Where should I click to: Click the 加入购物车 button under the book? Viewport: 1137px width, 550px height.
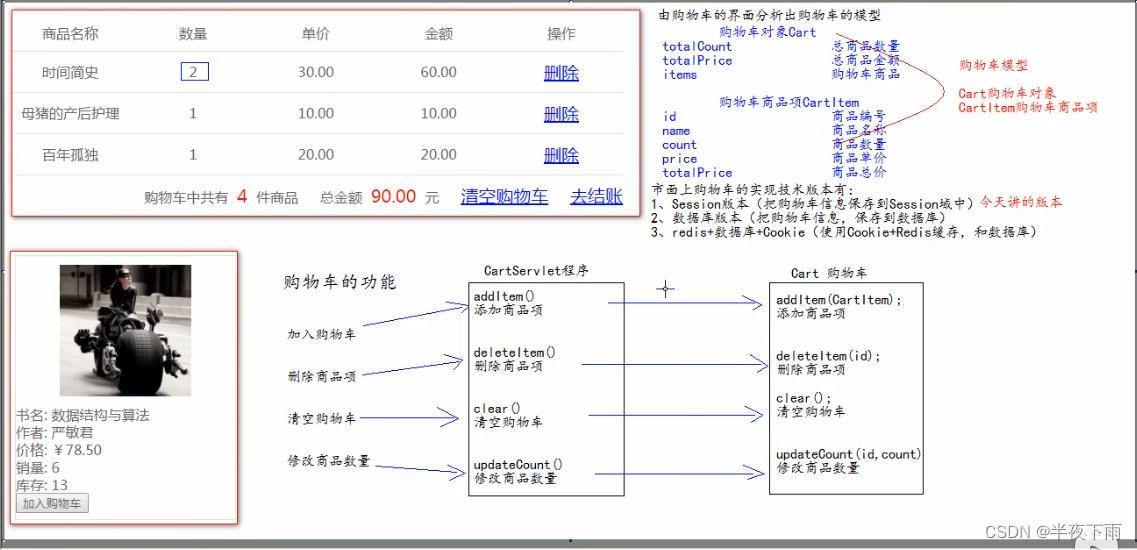point(52,504)
